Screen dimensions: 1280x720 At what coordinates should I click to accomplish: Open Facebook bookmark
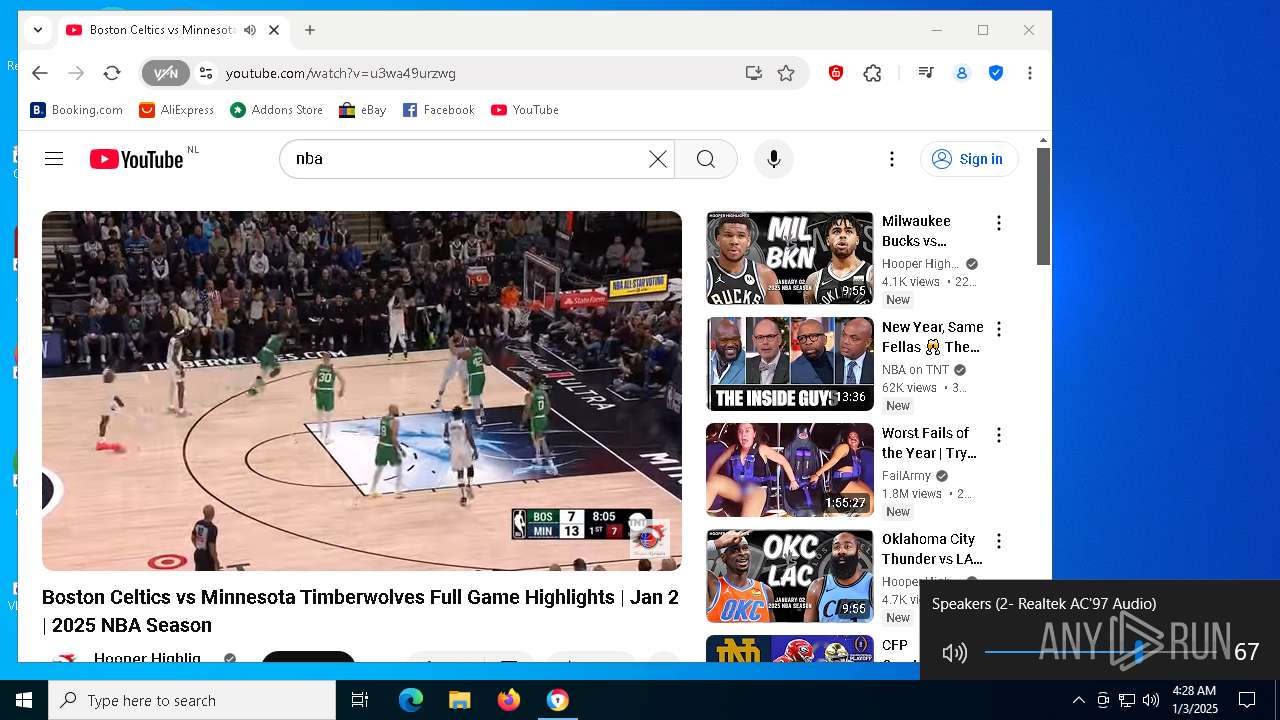pyautogui.click(x=439, y=110)
